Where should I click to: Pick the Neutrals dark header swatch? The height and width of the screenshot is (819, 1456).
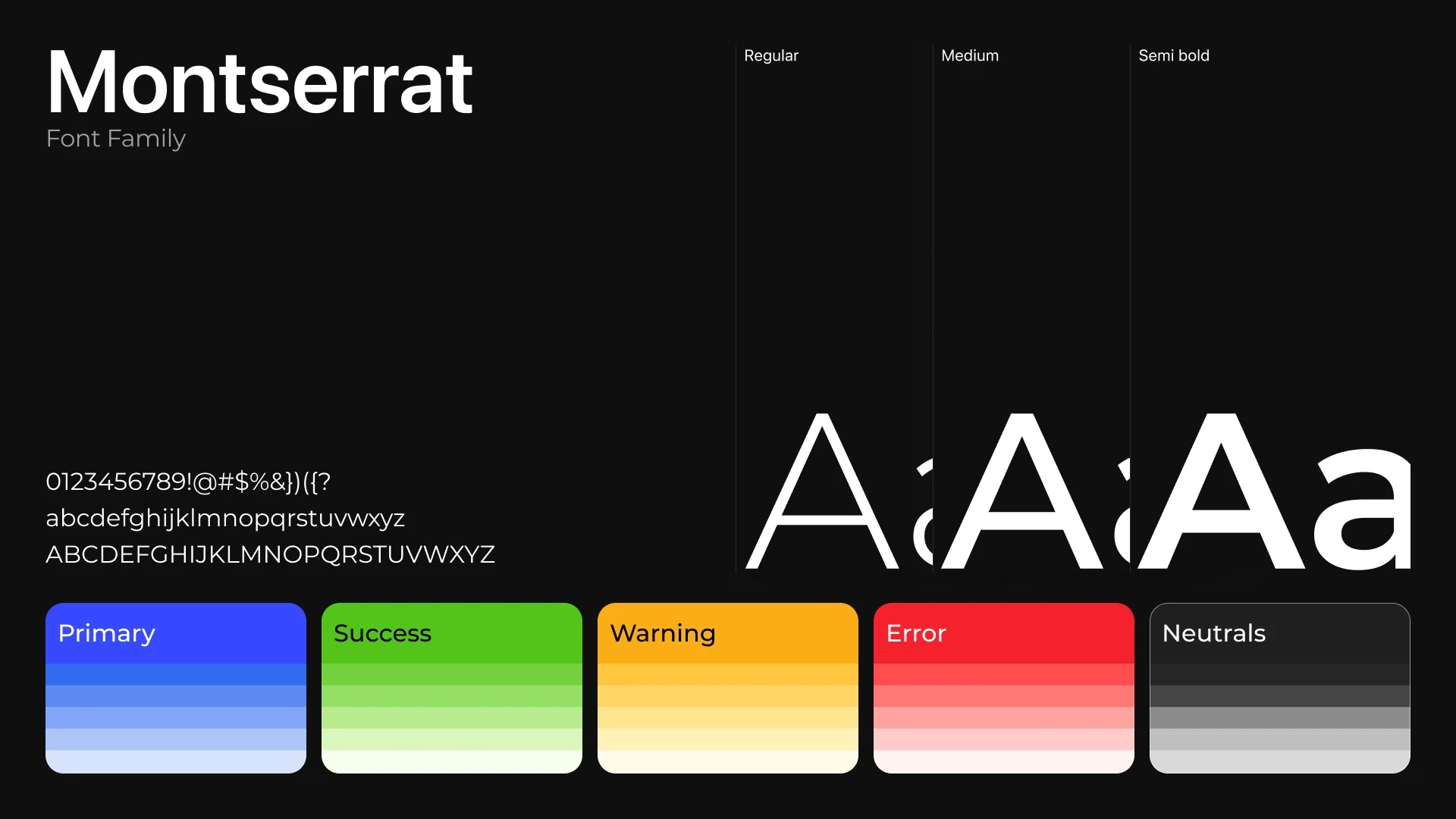coord(1280,633)
